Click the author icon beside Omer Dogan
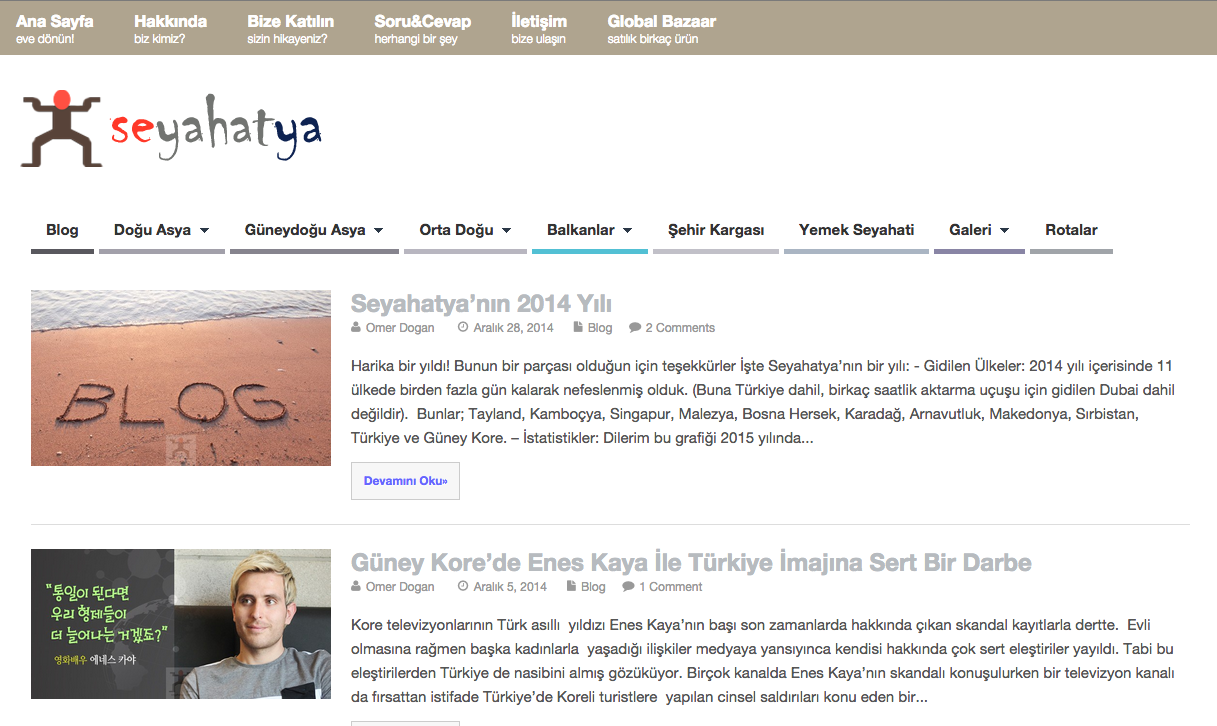This screenshot has height=726, width=1217. coord(355,327)
